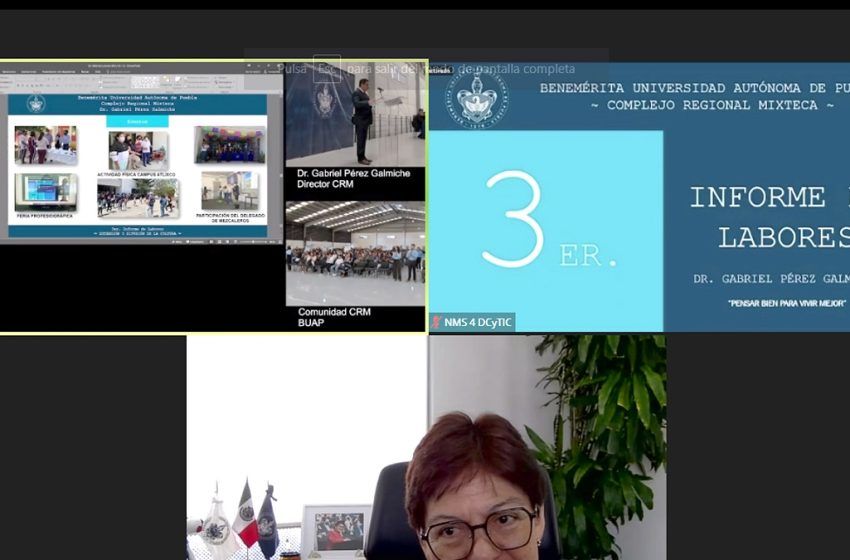Open the shapes gallery in the PowerPoint ribbon

146,82
